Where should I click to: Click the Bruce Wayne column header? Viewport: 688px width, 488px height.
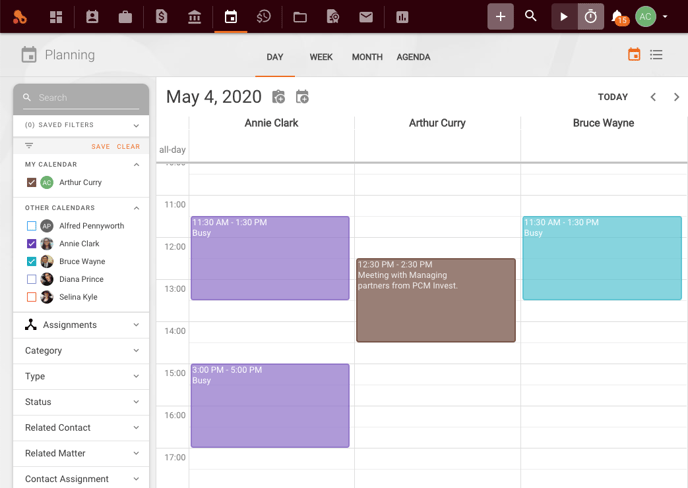click(x=603, y=123)
